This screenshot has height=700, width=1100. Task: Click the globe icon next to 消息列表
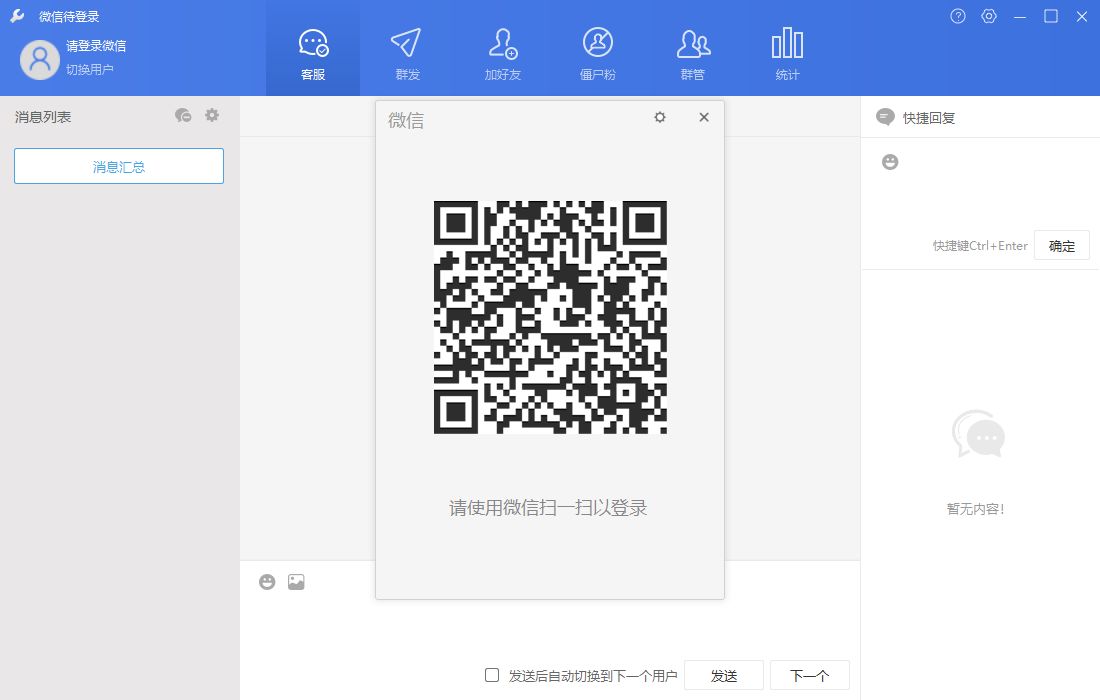click(x=183, y=115)
